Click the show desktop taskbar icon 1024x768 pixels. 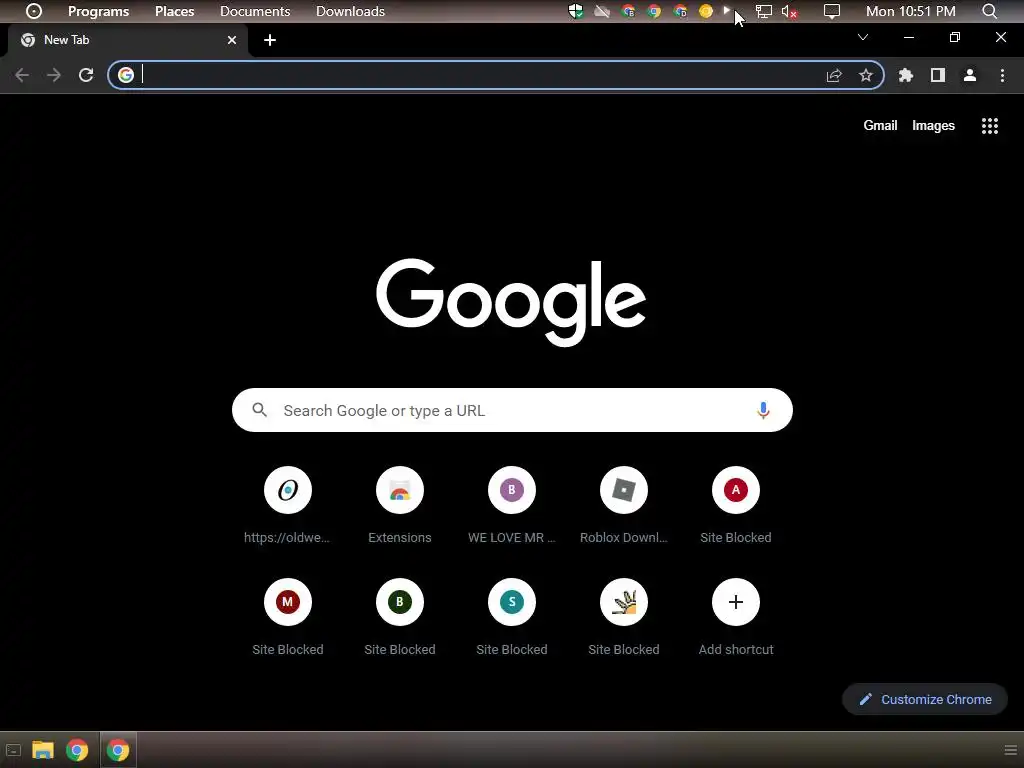point(13,750)
